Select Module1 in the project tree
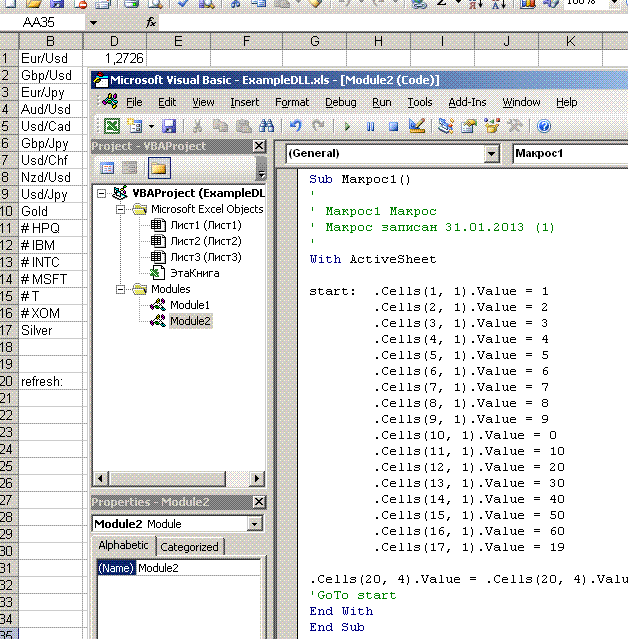The height and width of the screenshot is (639, 639). click(189, 305)
